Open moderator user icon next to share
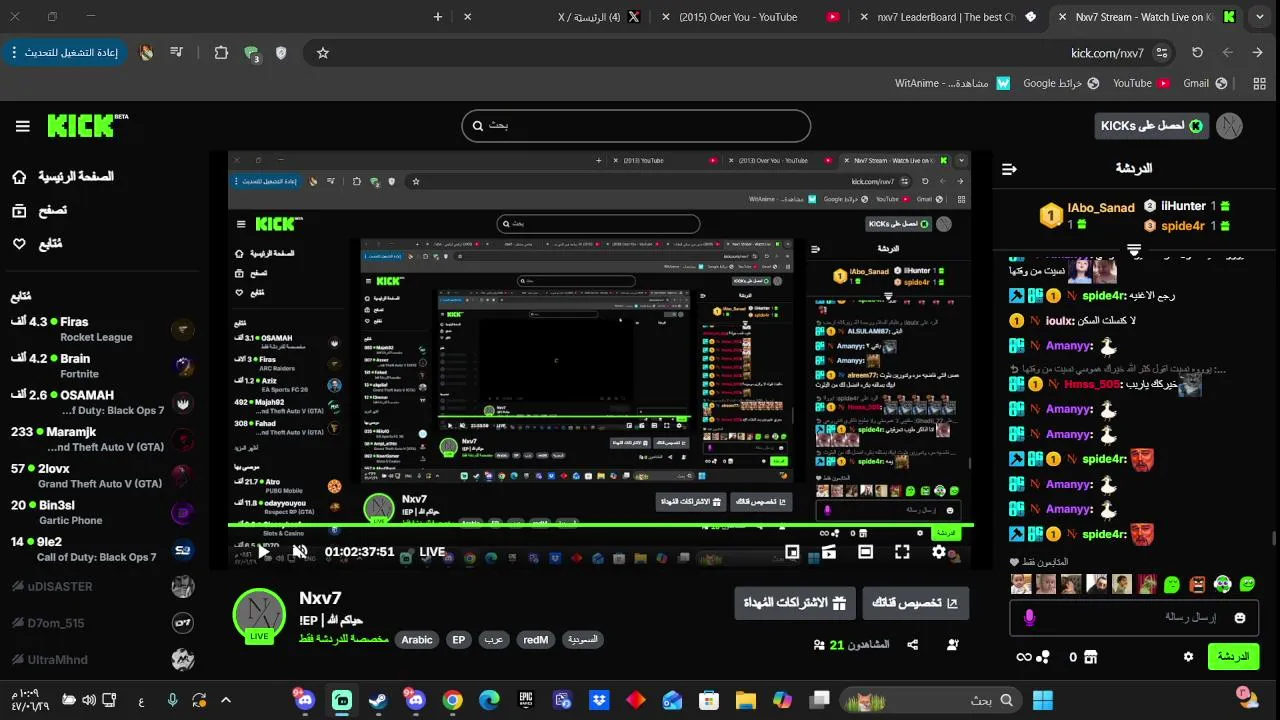1280x720 pixels. point(952,645)
